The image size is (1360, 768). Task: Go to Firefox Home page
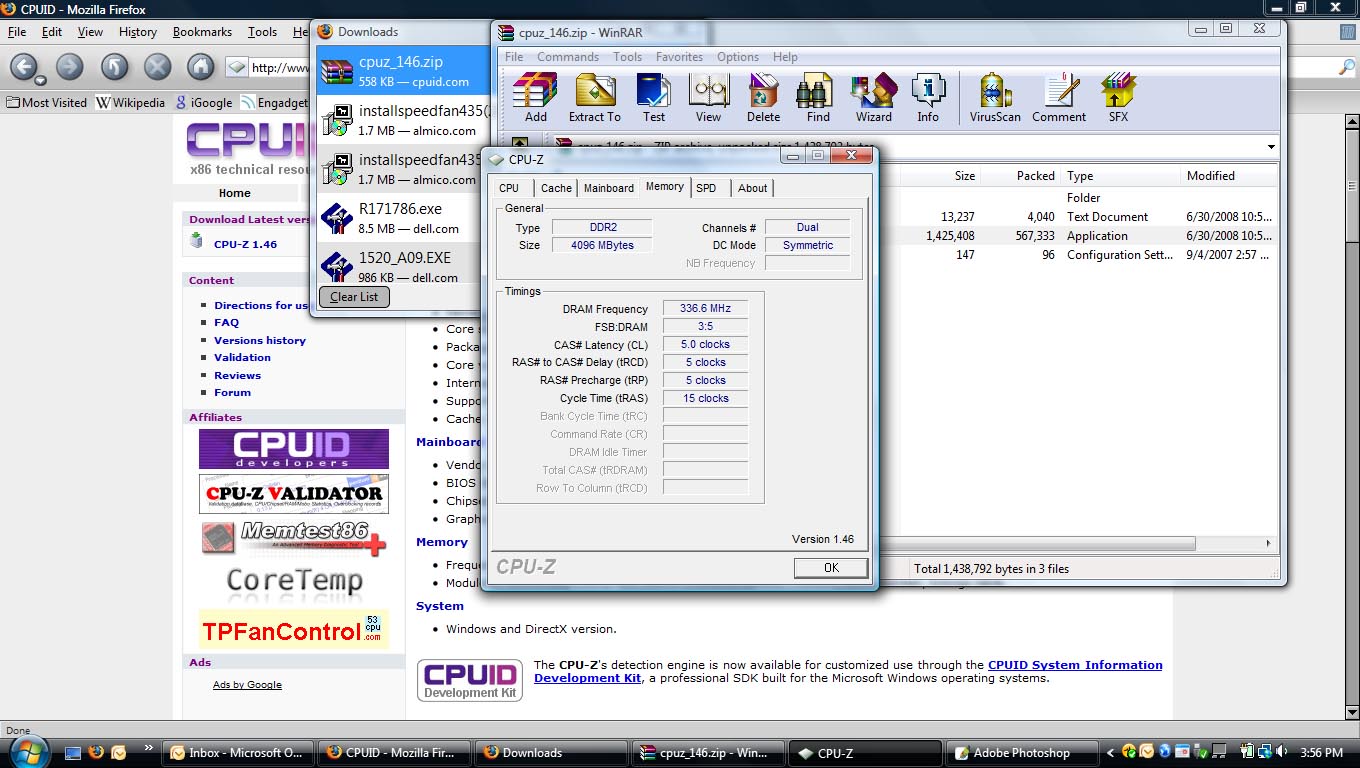[x=201, y=67]
